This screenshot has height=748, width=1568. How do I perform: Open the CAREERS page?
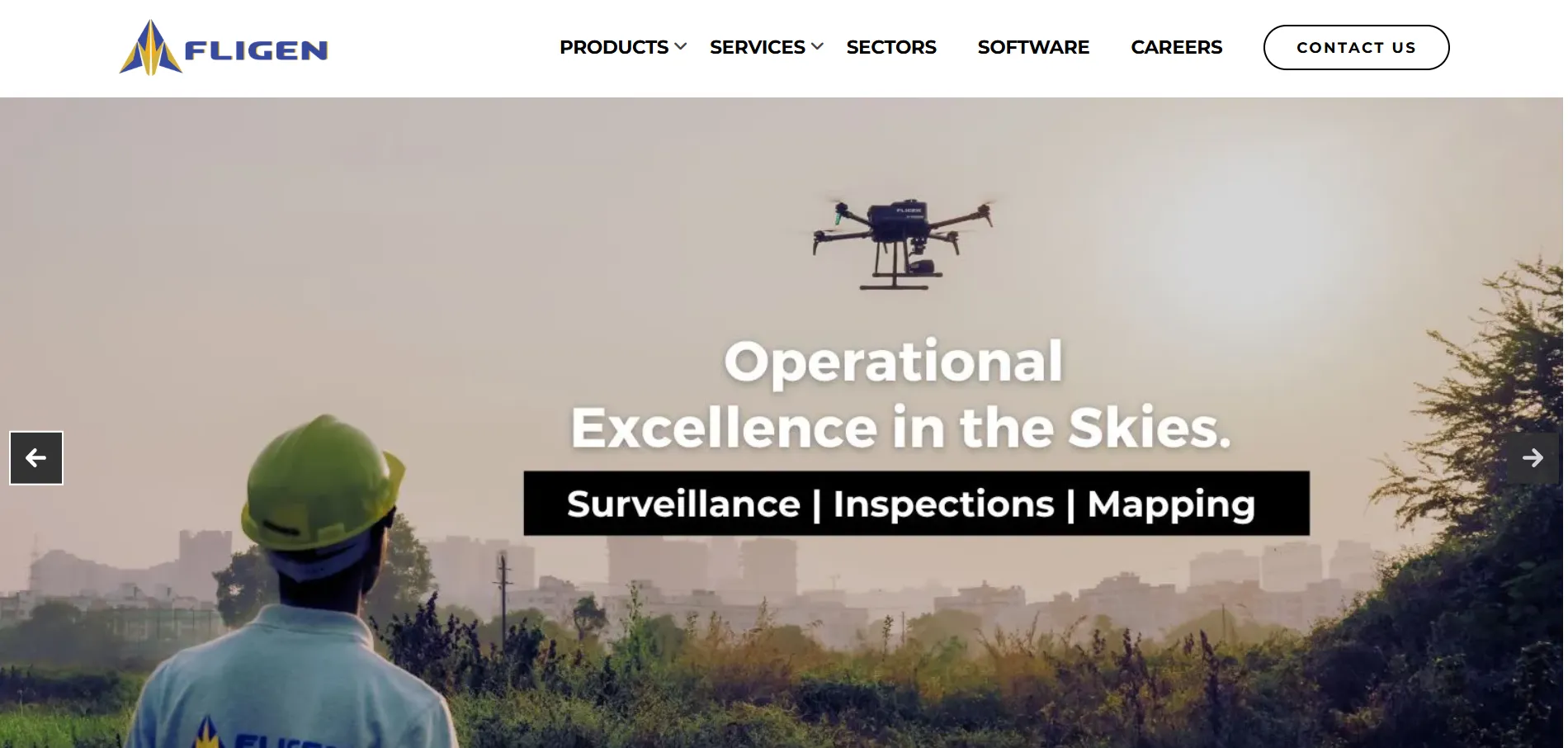pyautogui.click(x=1176, y=47)
